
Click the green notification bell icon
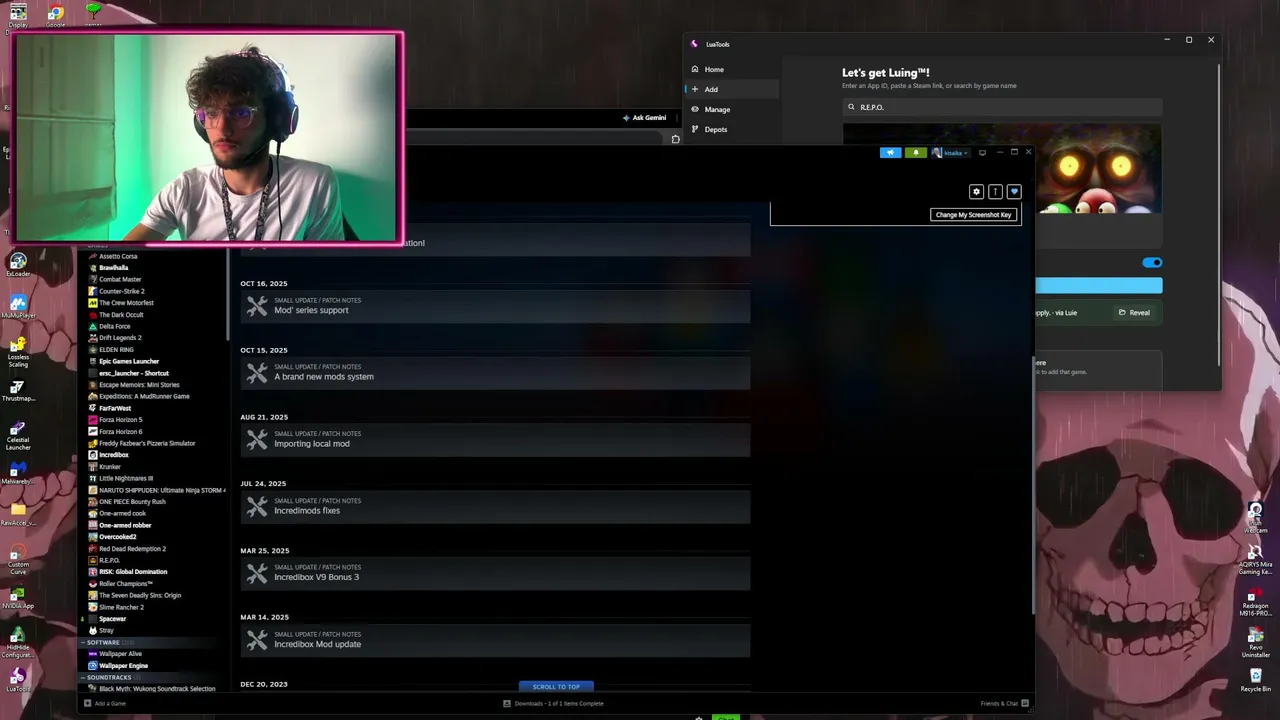point(916,153)
